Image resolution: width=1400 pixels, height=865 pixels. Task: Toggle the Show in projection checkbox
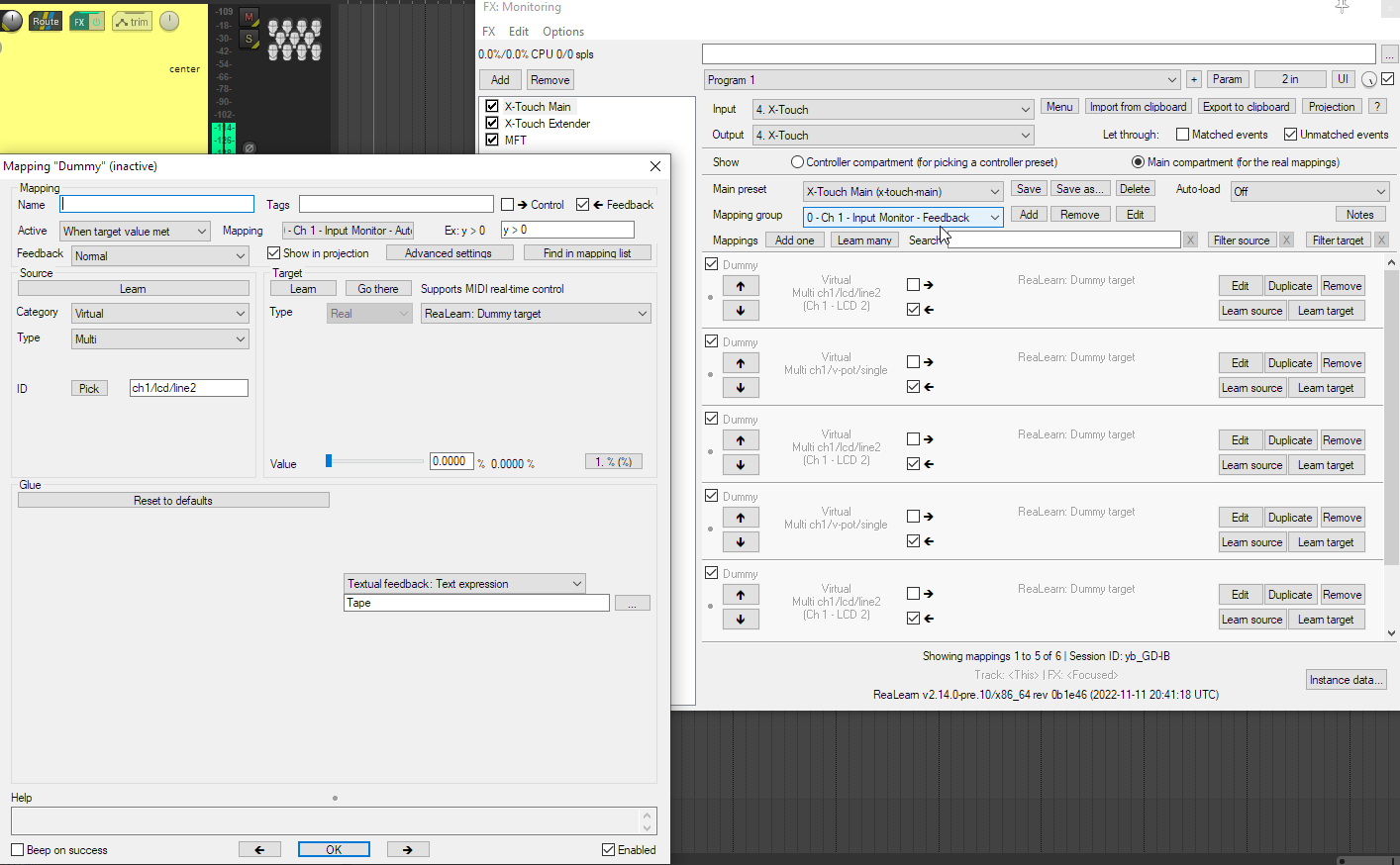pos(274,253)
